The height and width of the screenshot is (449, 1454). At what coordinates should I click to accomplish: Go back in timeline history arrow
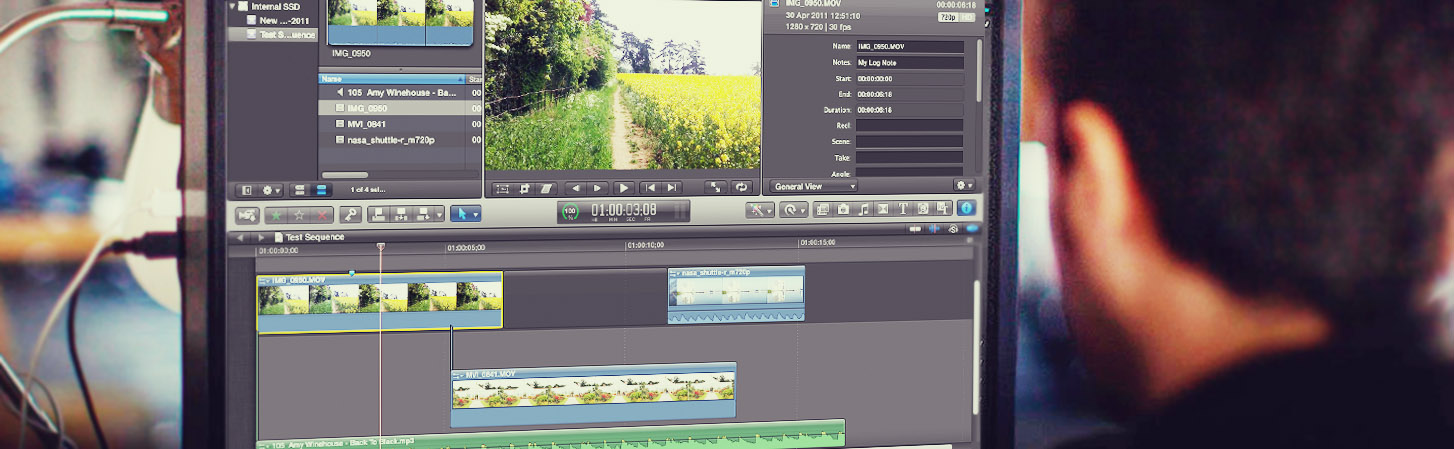tap(238, 237)
